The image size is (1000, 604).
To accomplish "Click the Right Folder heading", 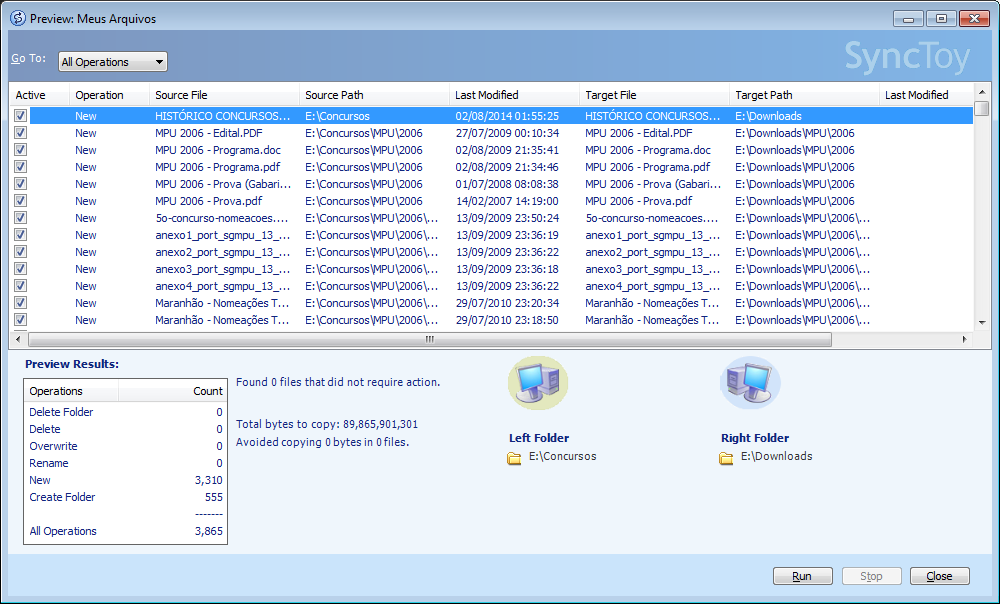I will (755, 438).
